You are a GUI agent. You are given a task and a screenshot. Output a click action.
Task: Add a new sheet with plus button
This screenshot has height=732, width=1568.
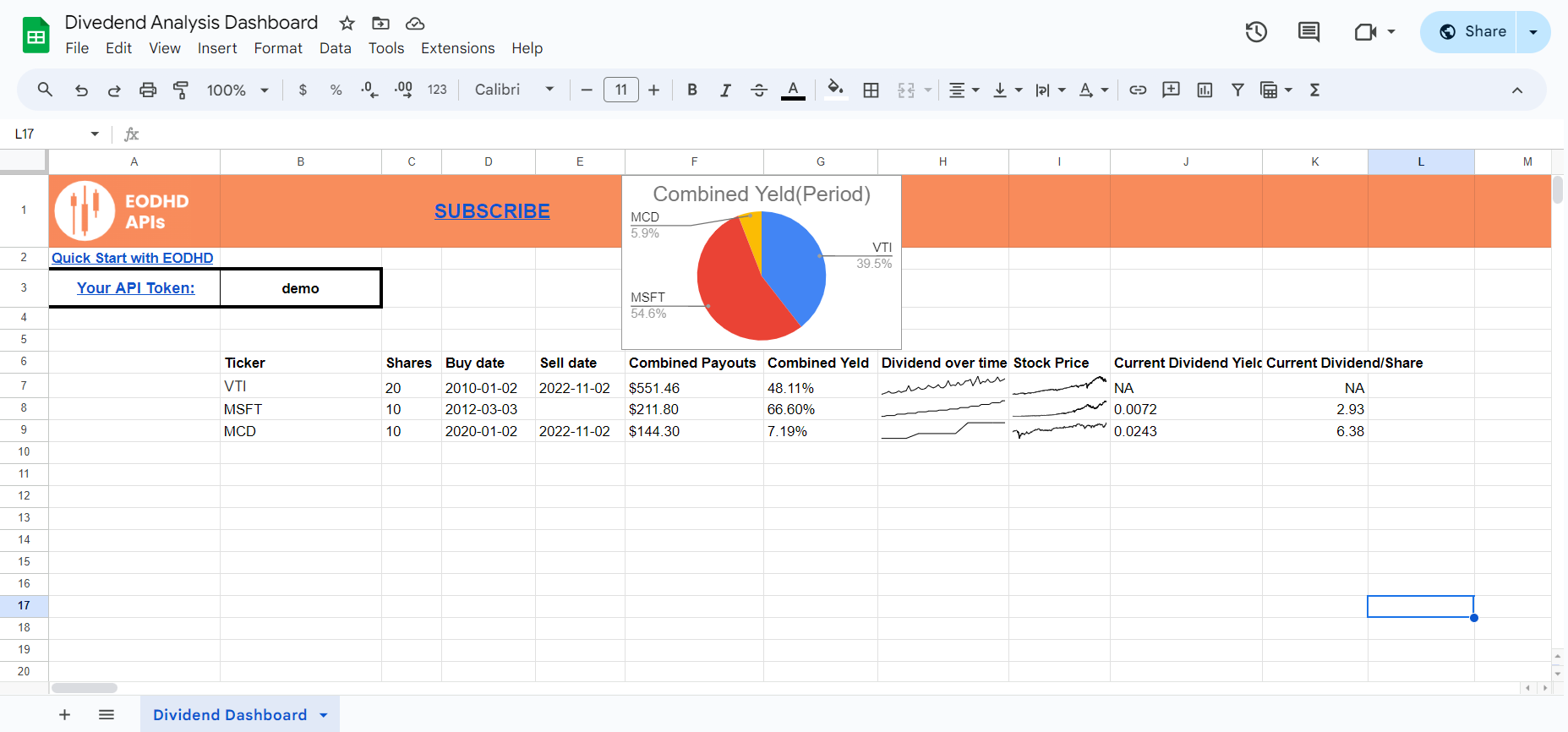pos(64,715)
